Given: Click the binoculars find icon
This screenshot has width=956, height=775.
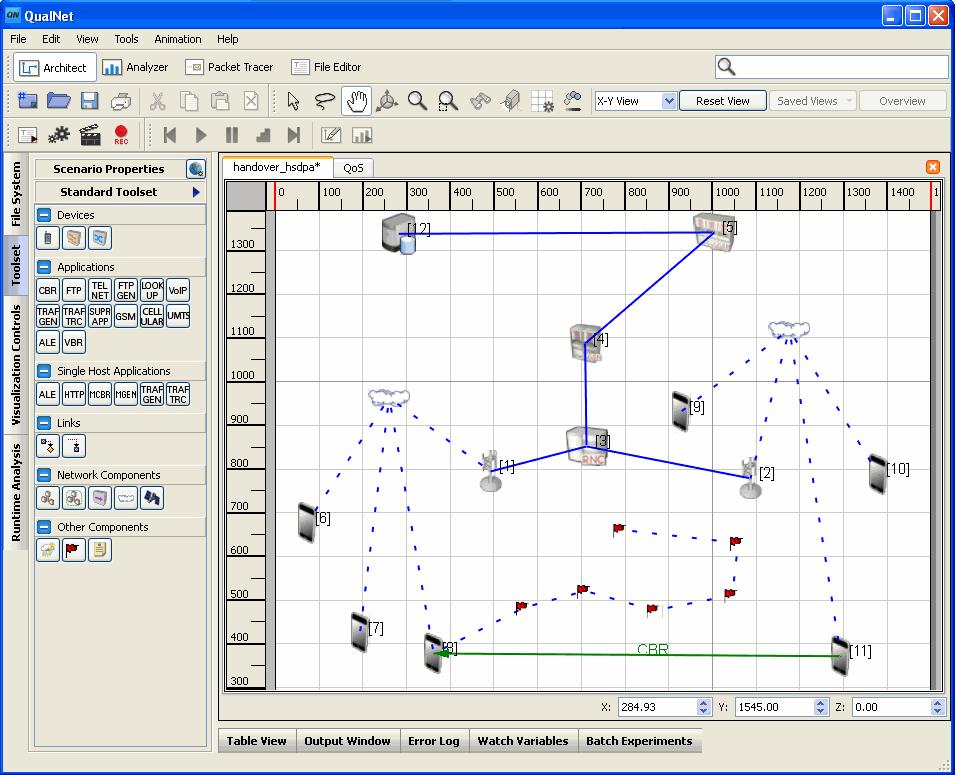Looking at the screenshot, I should pos(480,101).
